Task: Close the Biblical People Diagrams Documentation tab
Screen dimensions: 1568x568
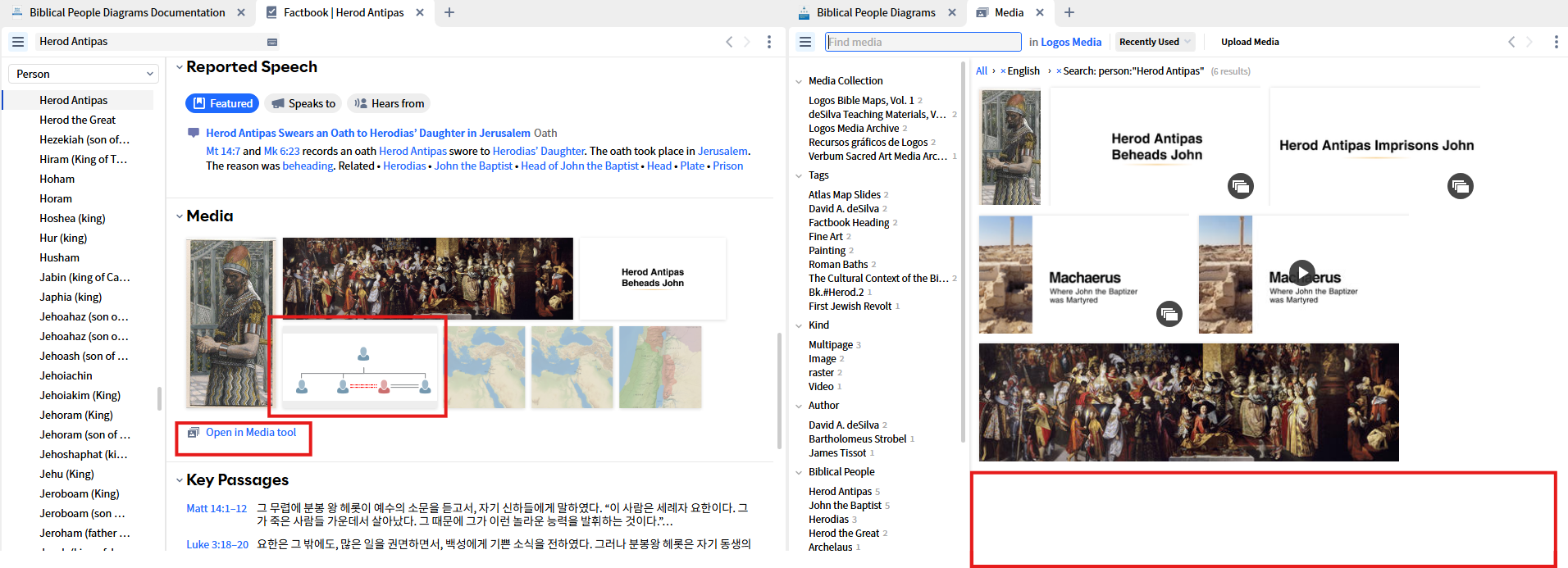Action: (x=241, y=12)
